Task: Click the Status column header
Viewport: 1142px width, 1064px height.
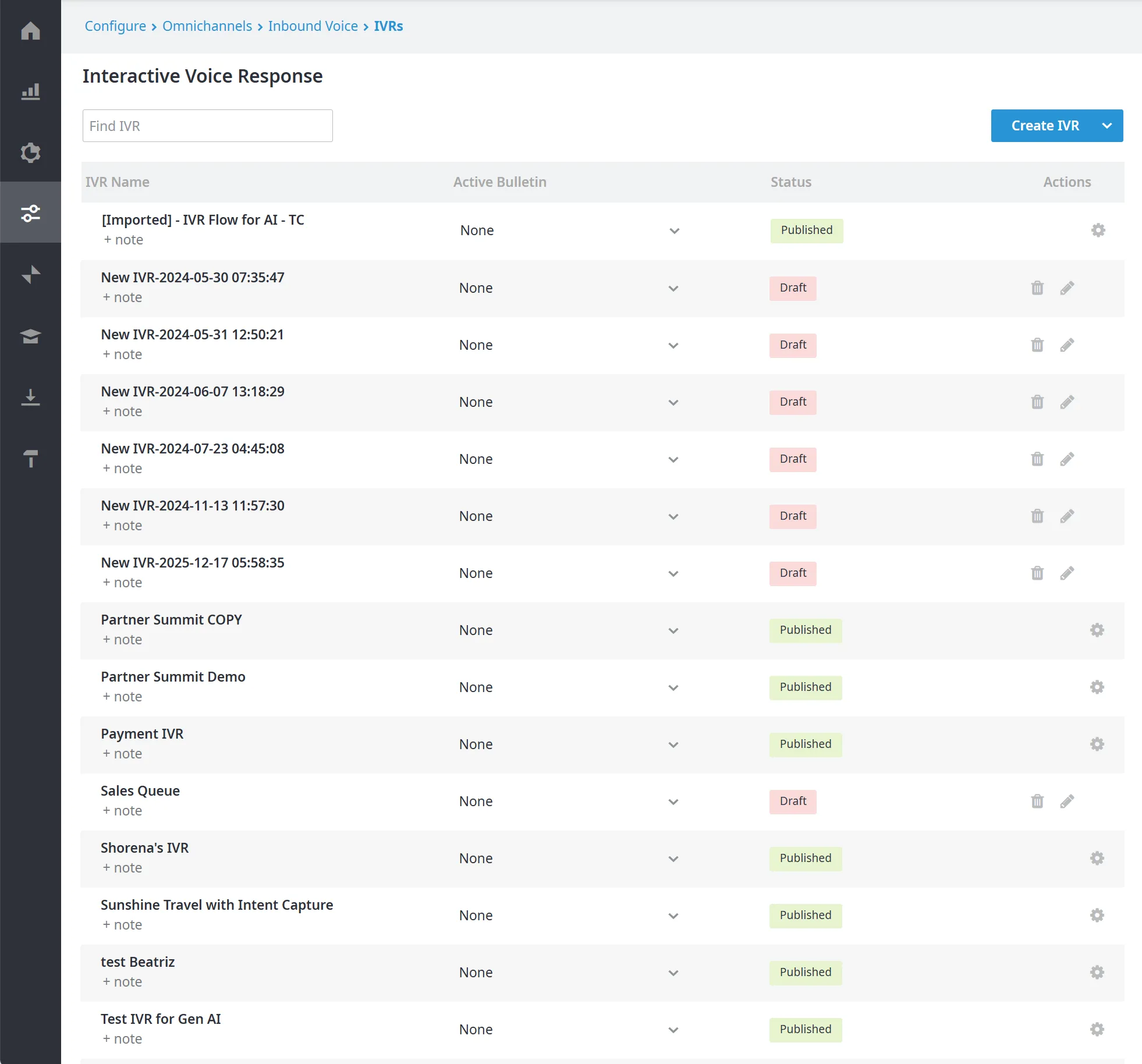Action: [x=791, y=182]
